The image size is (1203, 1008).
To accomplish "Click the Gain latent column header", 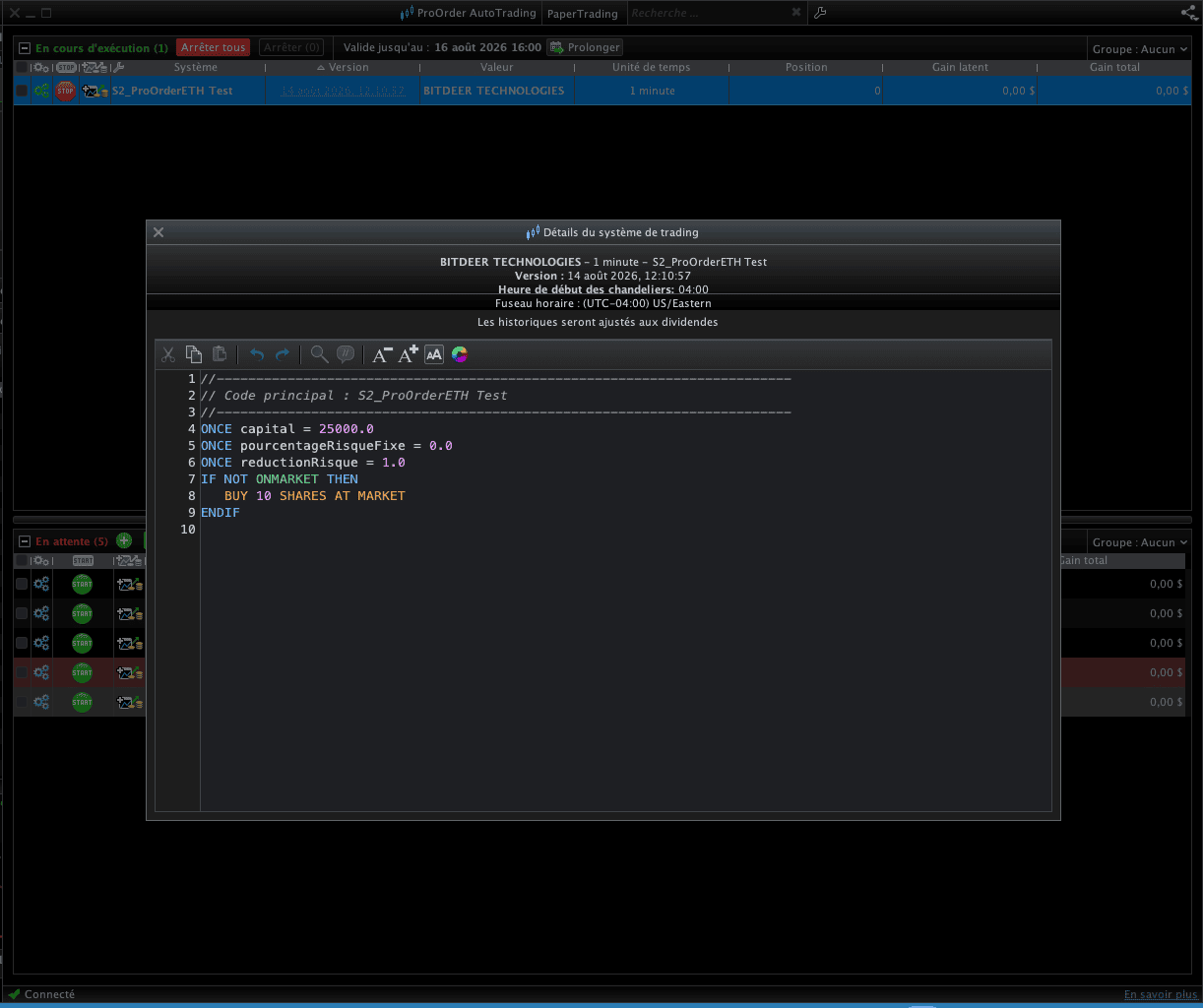I will [961, 68].
